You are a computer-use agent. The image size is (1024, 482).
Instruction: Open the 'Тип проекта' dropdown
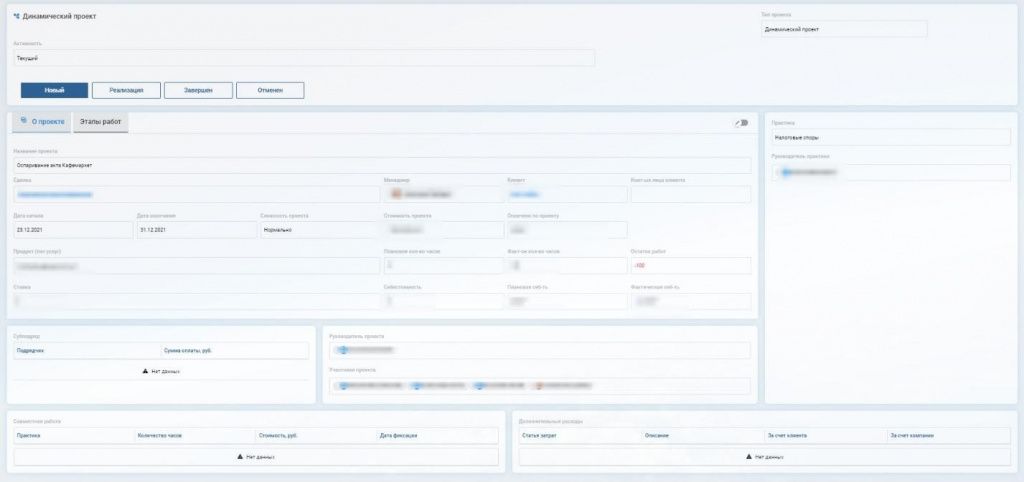pyautogui.click(x=842, y=30)
